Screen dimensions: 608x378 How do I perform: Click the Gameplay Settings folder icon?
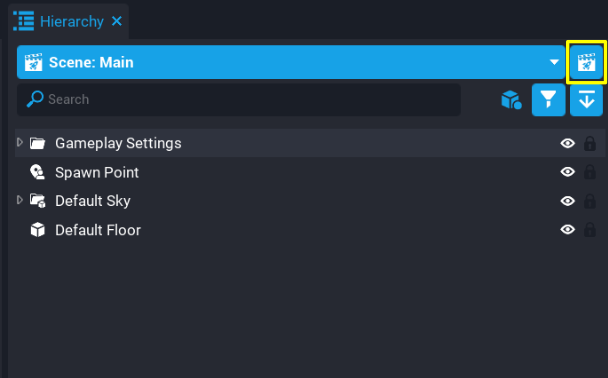click(x=38, y=143)
